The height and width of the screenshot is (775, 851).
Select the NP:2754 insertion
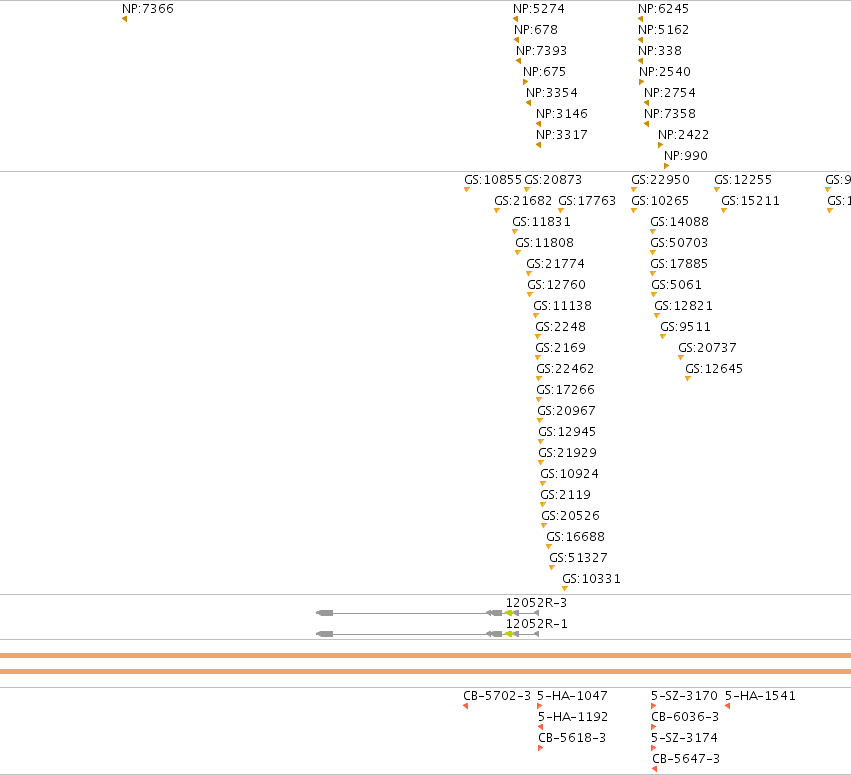pos(670,93)
